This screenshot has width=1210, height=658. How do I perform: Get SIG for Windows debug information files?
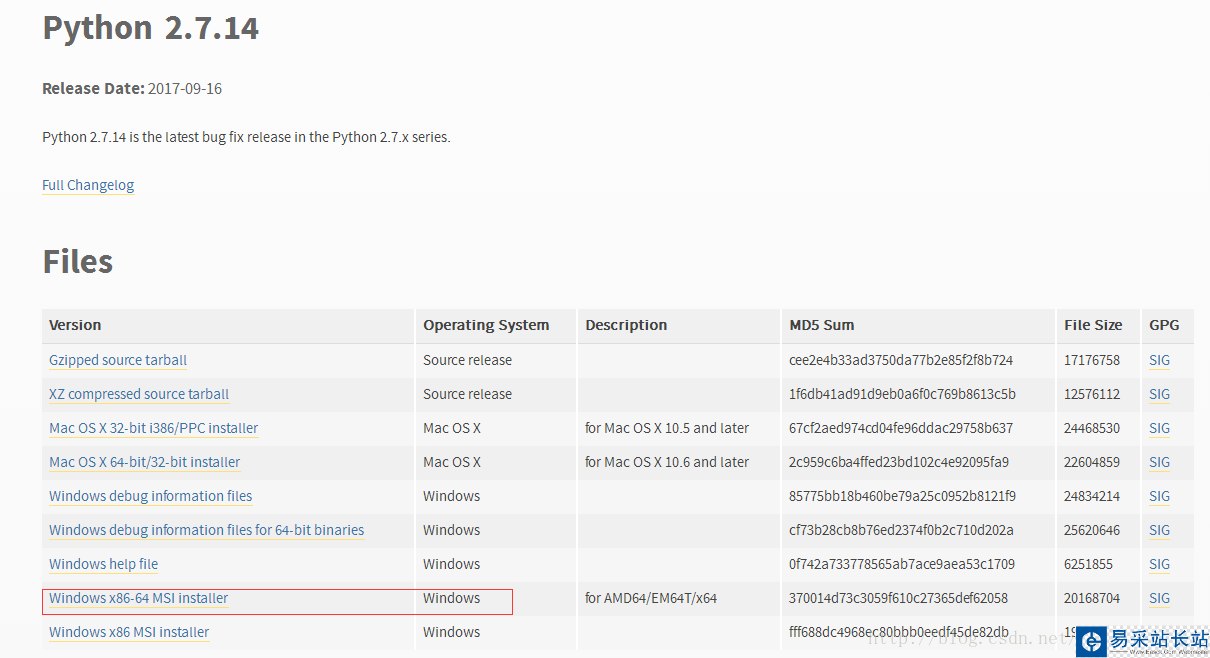point(1159,496)
